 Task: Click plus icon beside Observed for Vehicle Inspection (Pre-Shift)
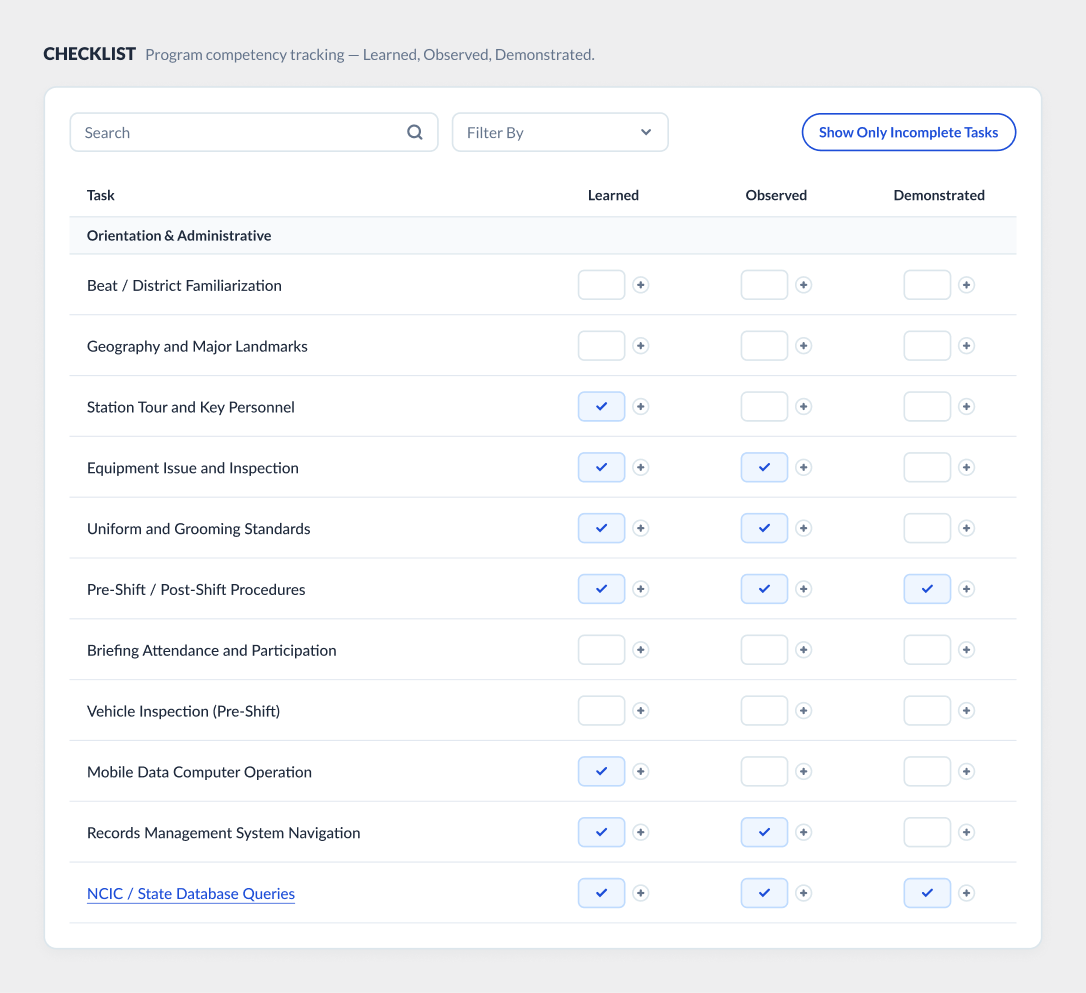point(803,710)
